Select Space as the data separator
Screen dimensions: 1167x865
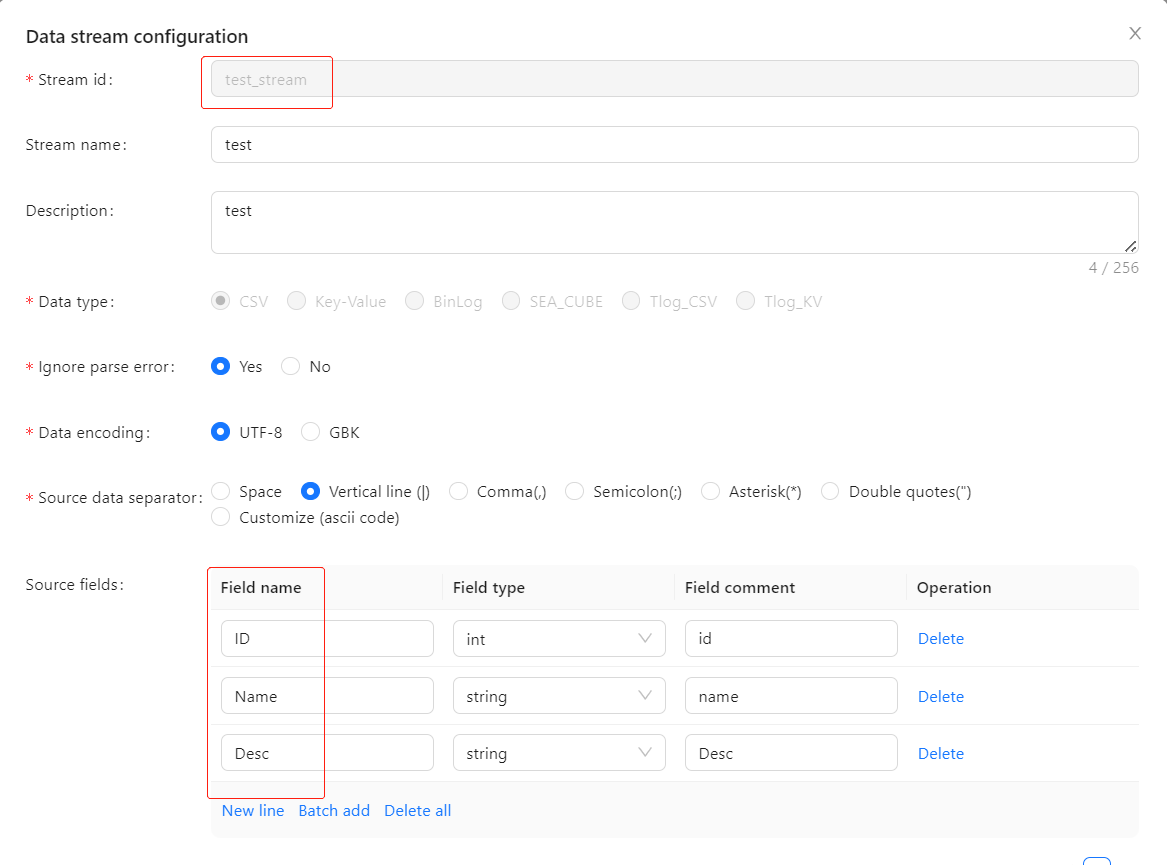pyautogui.click(x=221, y=492)
